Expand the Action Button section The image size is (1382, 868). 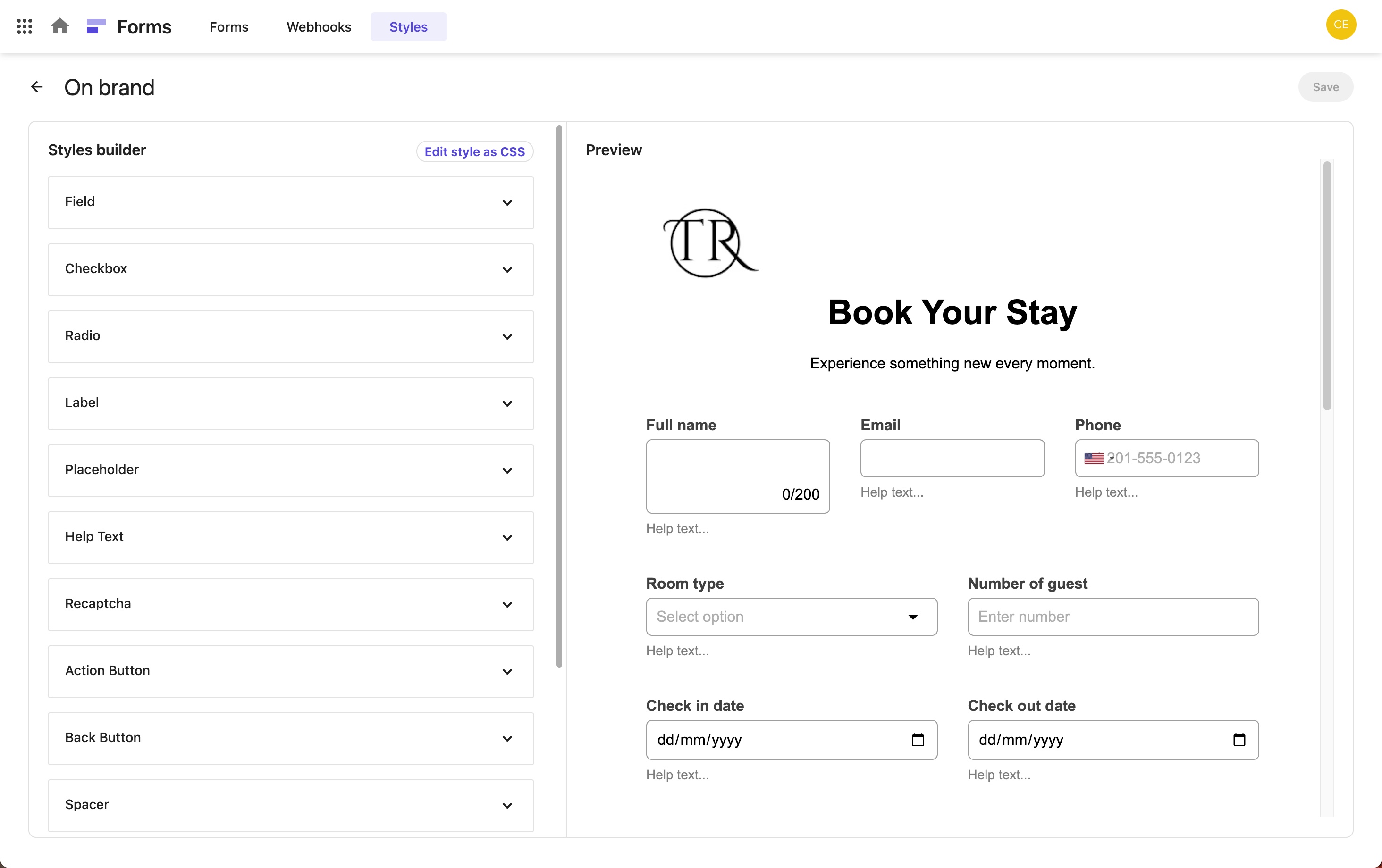point(290,671)
